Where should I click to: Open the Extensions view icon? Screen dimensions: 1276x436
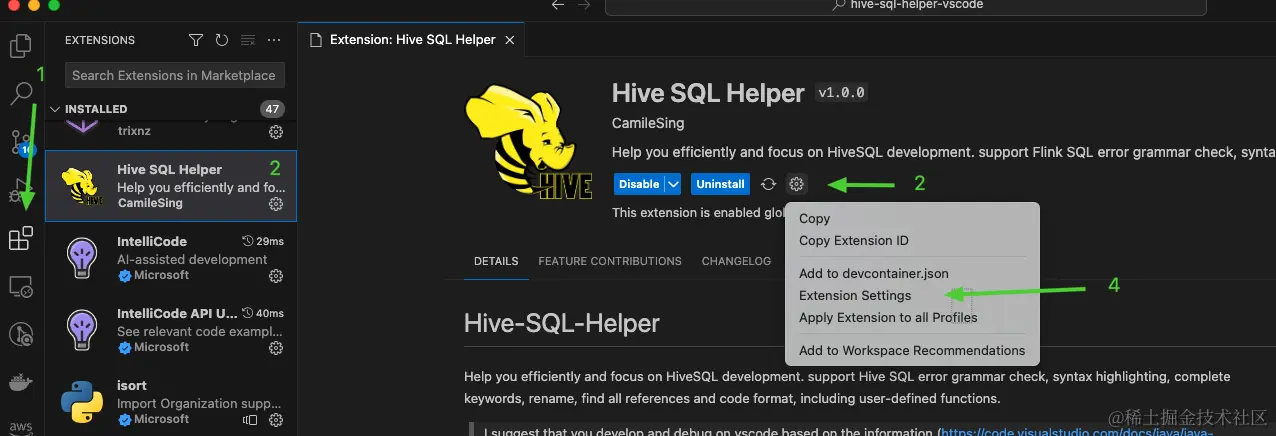(20, 239)
